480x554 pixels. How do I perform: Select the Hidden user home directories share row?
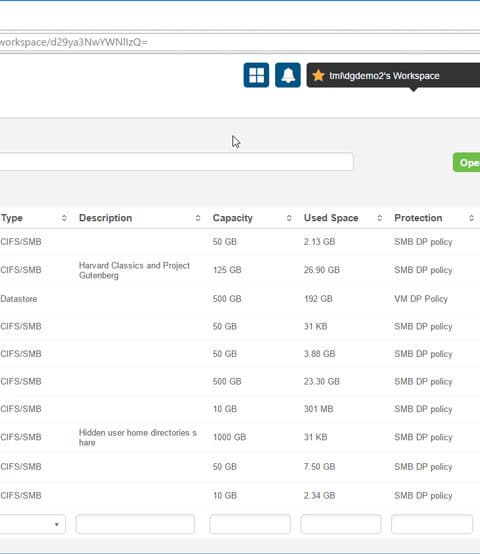coord(240,437)
